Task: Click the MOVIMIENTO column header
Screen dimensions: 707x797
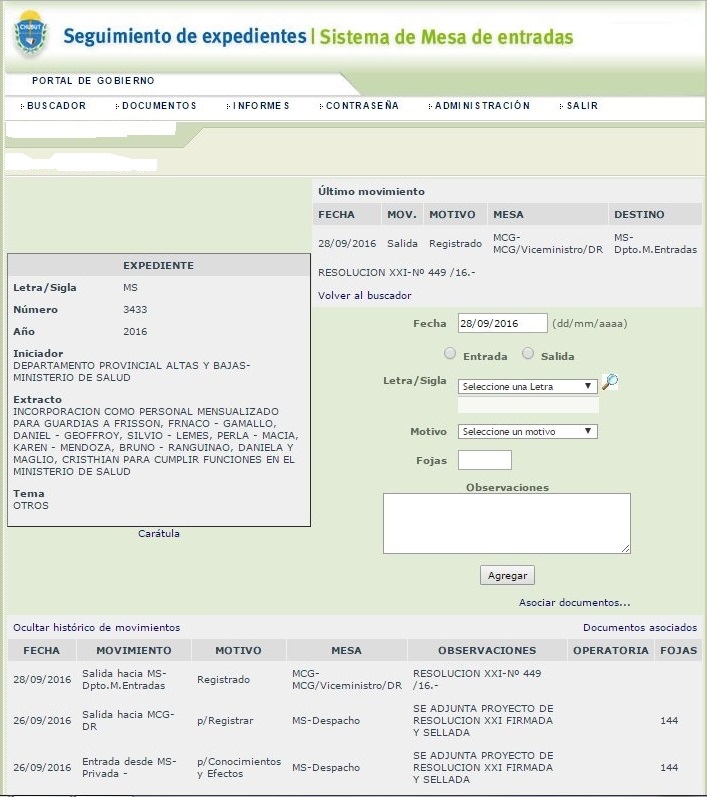Action: tap(134, 651)
